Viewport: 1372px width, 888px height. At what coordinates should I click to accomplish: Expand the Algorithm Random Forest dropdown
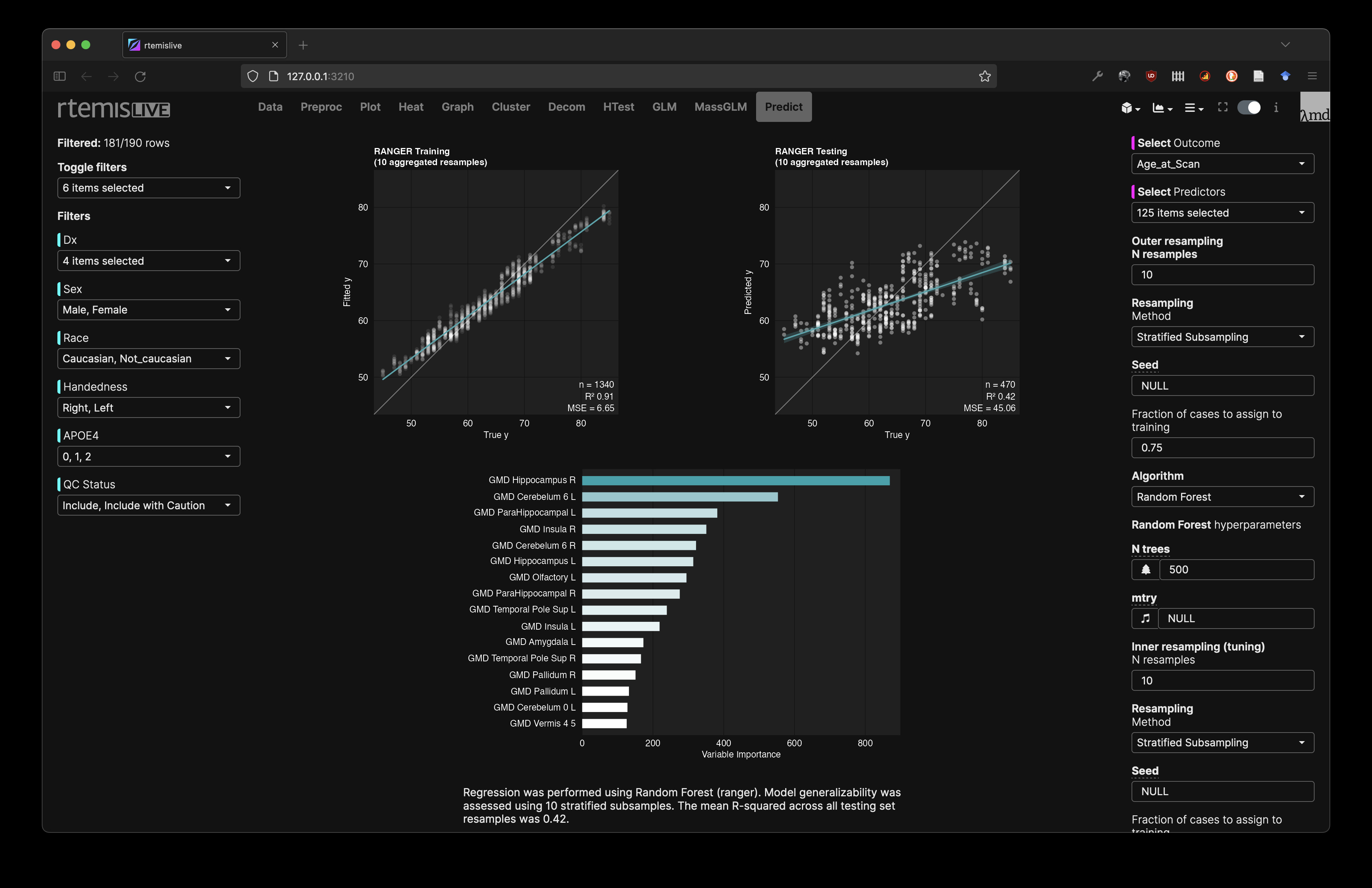(x=1222, y=497)
